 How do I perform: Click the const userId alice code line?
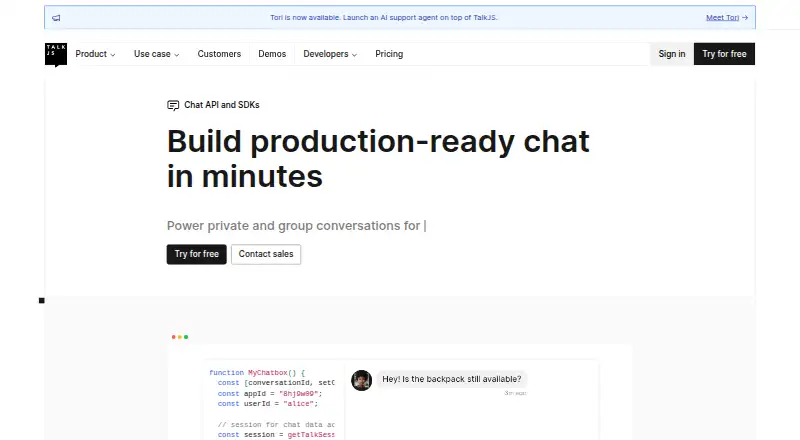pyautogui.click(x=268, y=404)
